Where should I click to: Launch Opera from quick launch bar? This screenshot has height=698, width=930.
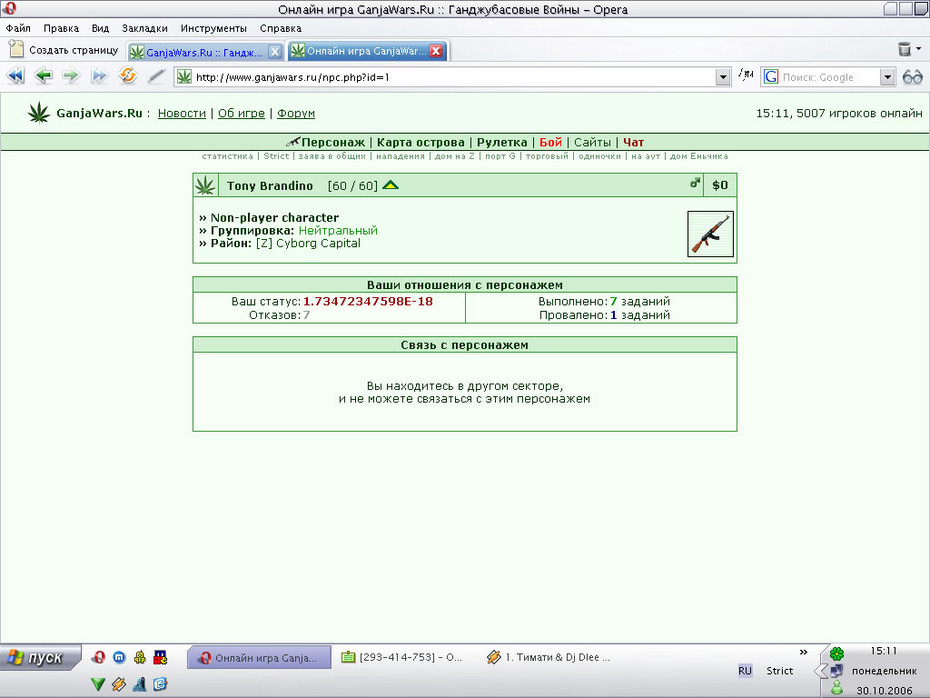pos(98,657)
